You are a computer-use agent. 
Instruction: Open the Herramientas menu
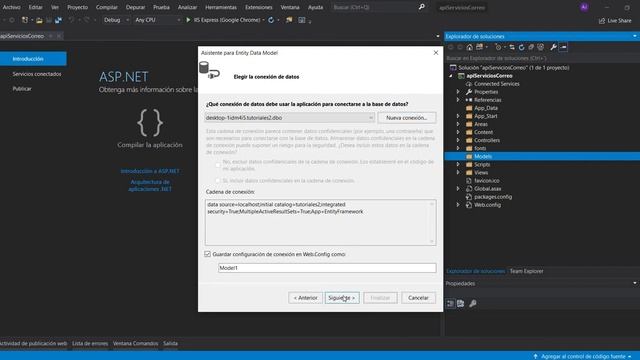pyautogui.click(x=221, y=7)
